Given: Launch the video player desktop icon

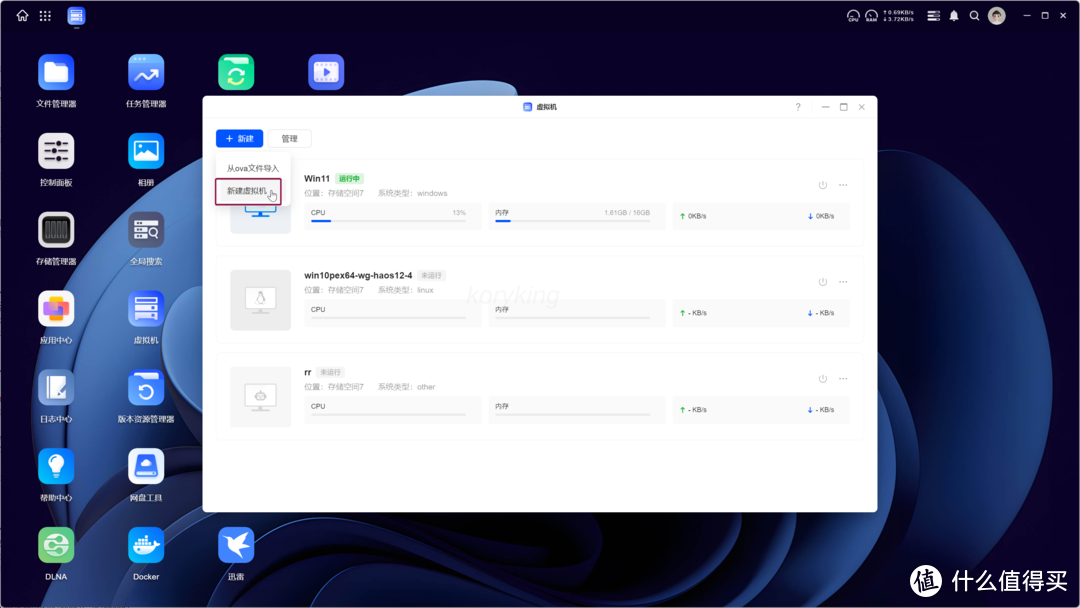Looking at the screenshot, I should (x=326, y=72).
